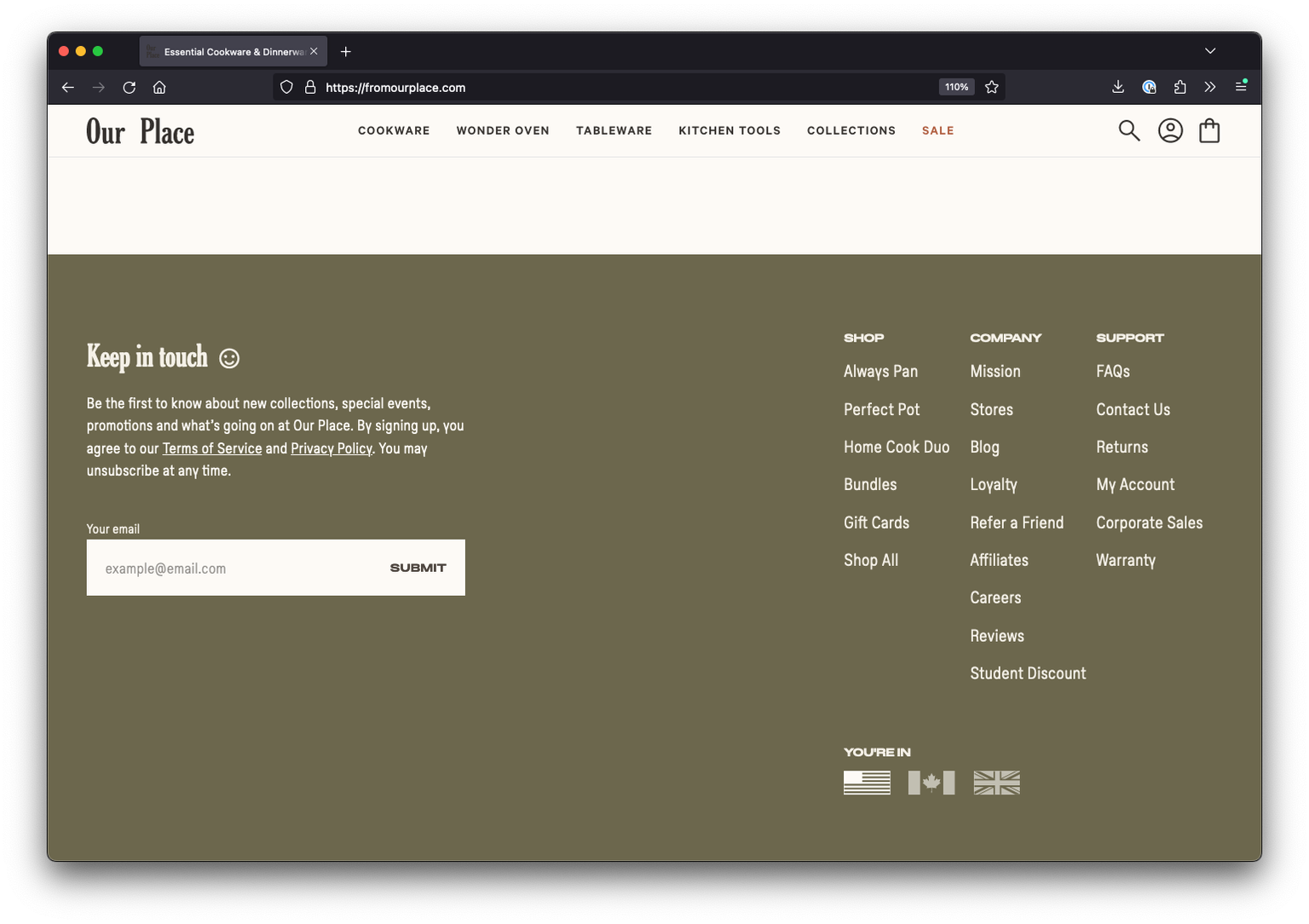Open the COOKWARE navigation menu
Screen dimensions: 1309x924
[x=393, y=130]
